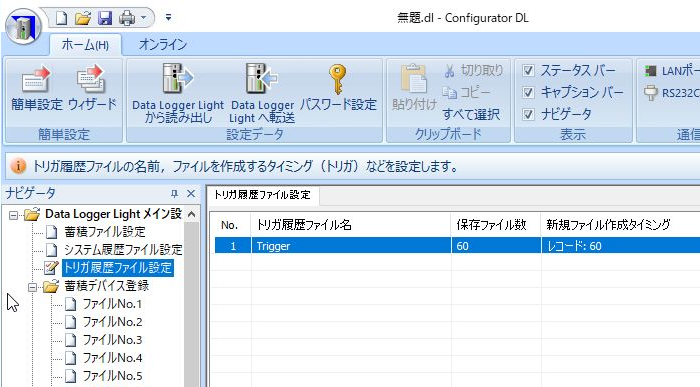Select ファイルNo.3 in the navigator tree
Viewport: 700px width, 387px height.
click(112, 340)
